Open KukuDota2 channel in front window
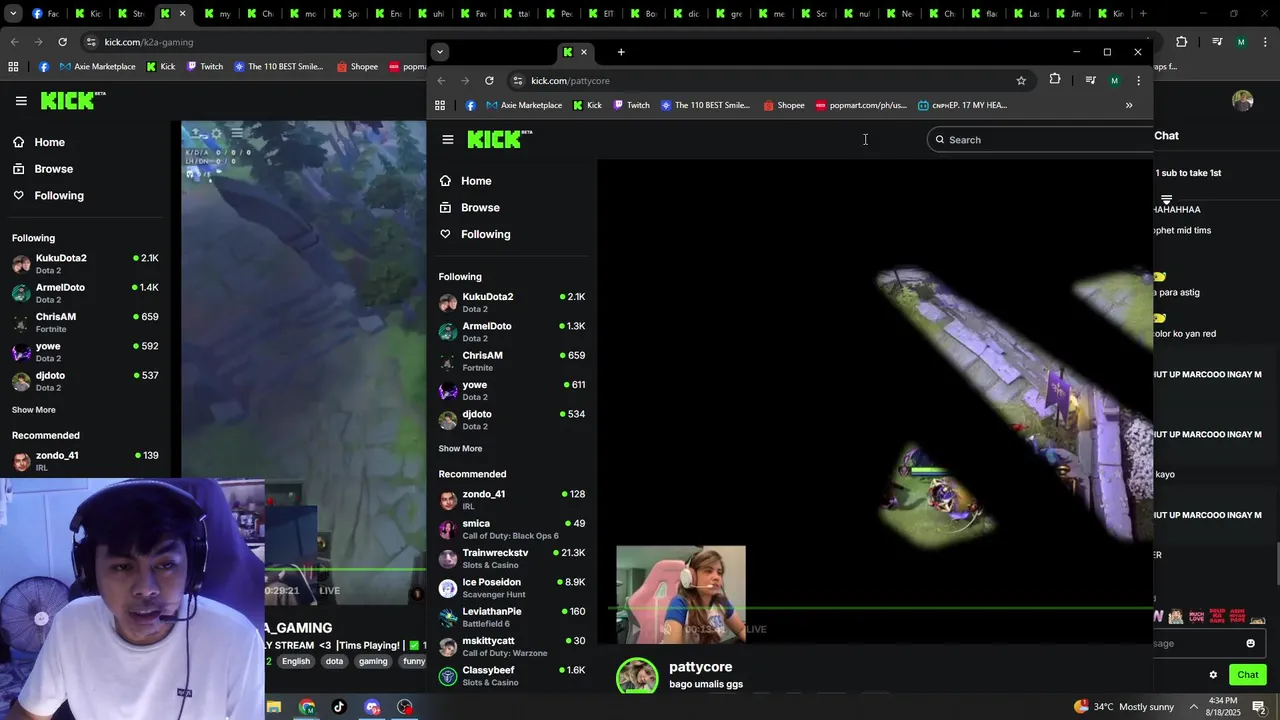Screen dimensions: 1280x720 tap(512, 303)
